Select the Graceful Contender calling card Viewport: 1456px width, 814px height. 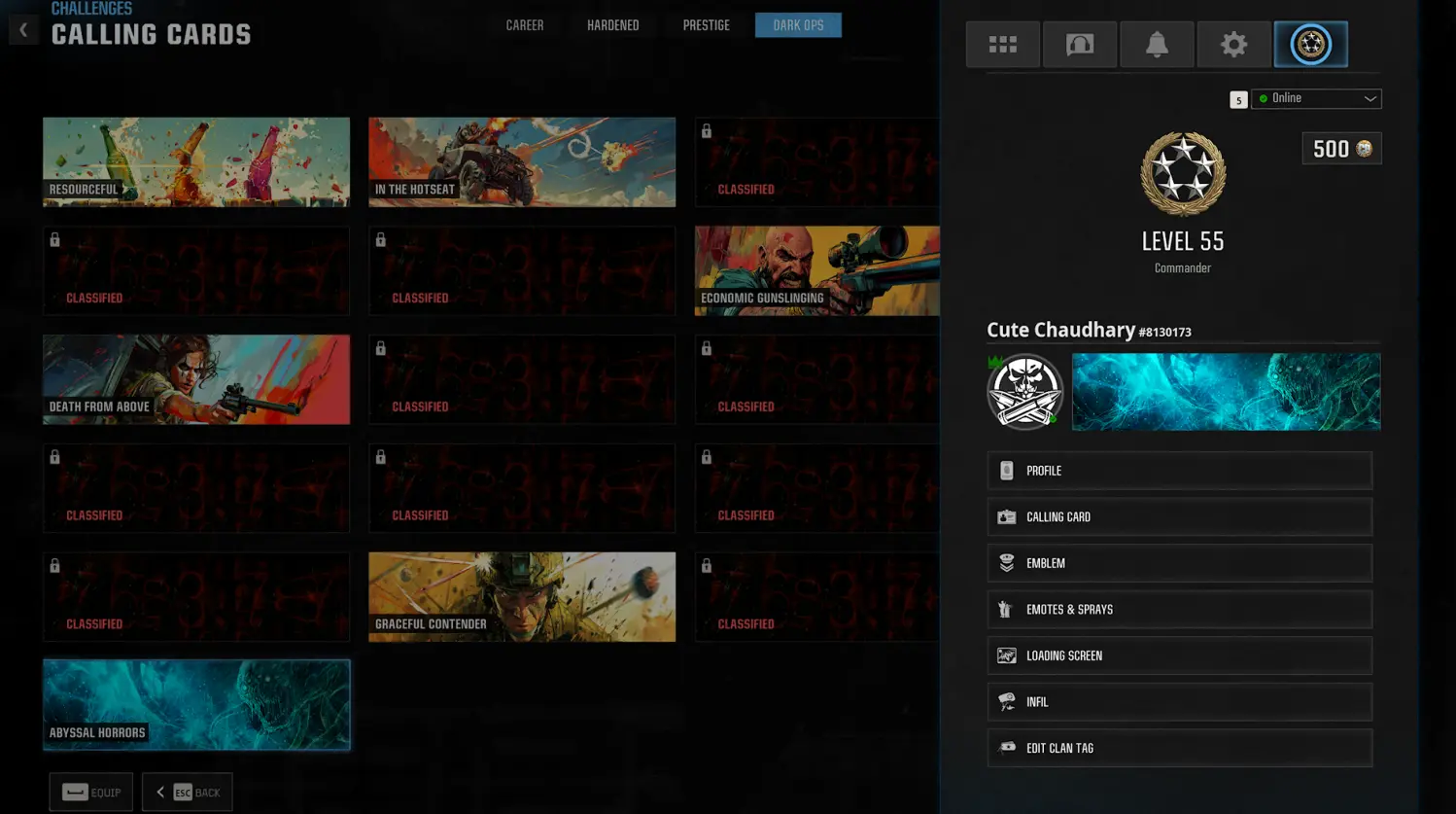coord(522,596)
